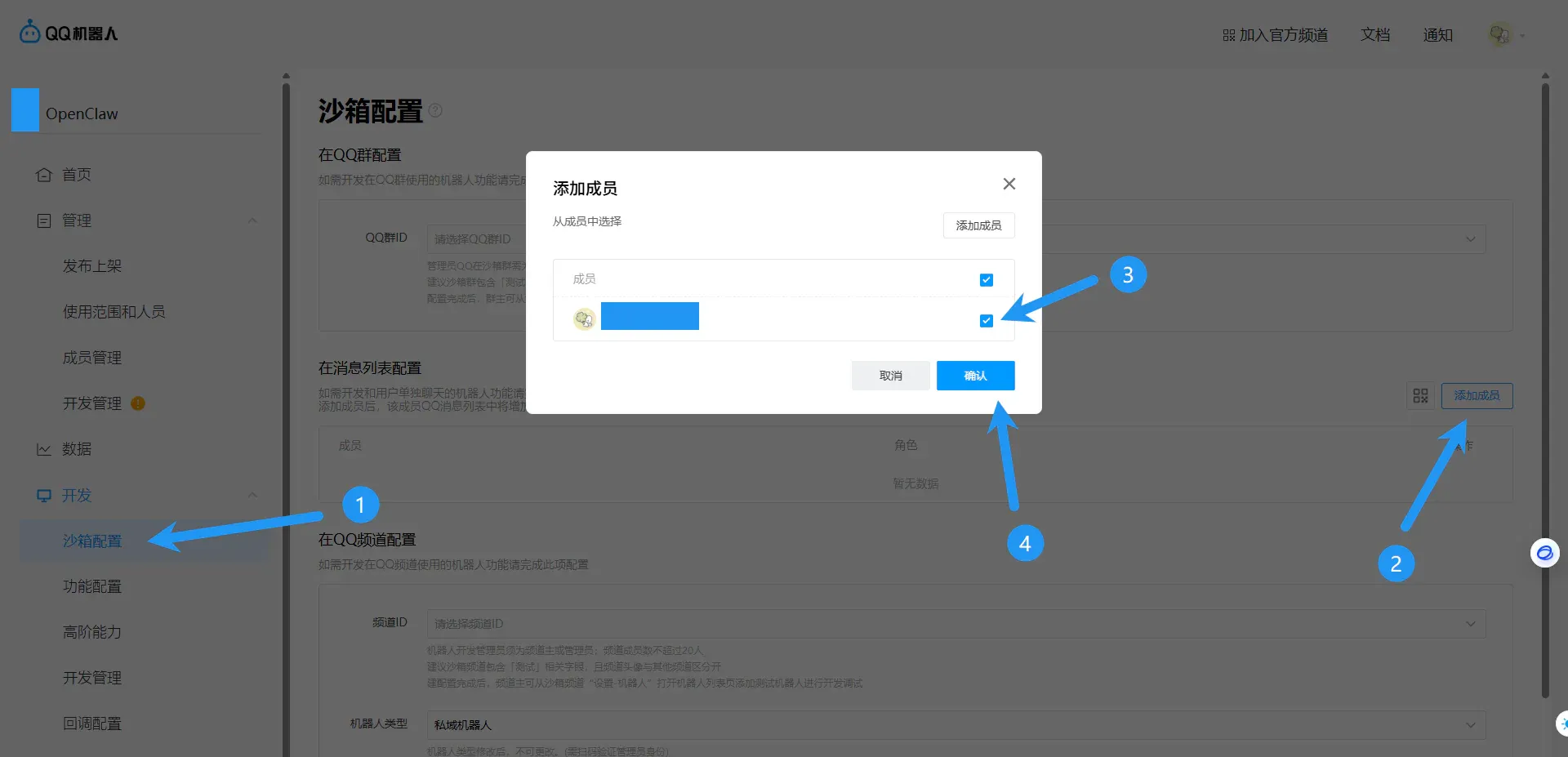Go to 成员管理 in the sidebar

[x=92, y=358]
